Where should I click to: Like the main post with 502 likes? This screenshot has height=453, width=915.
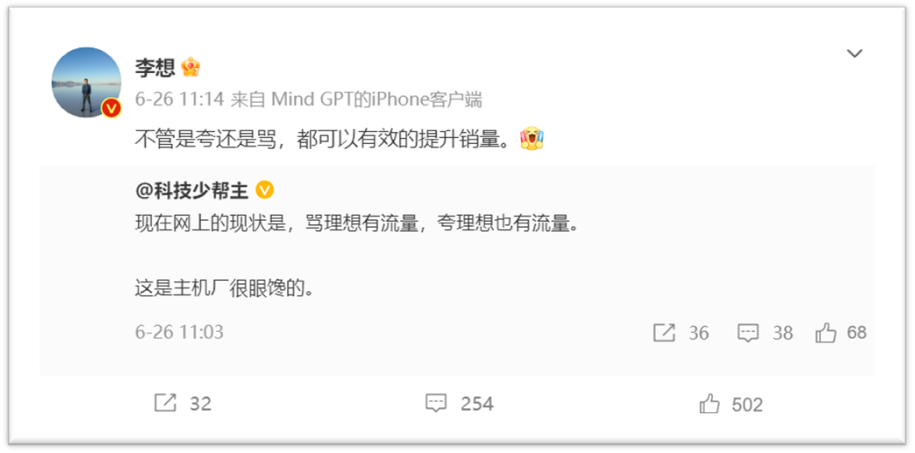[x=731, y=404]
